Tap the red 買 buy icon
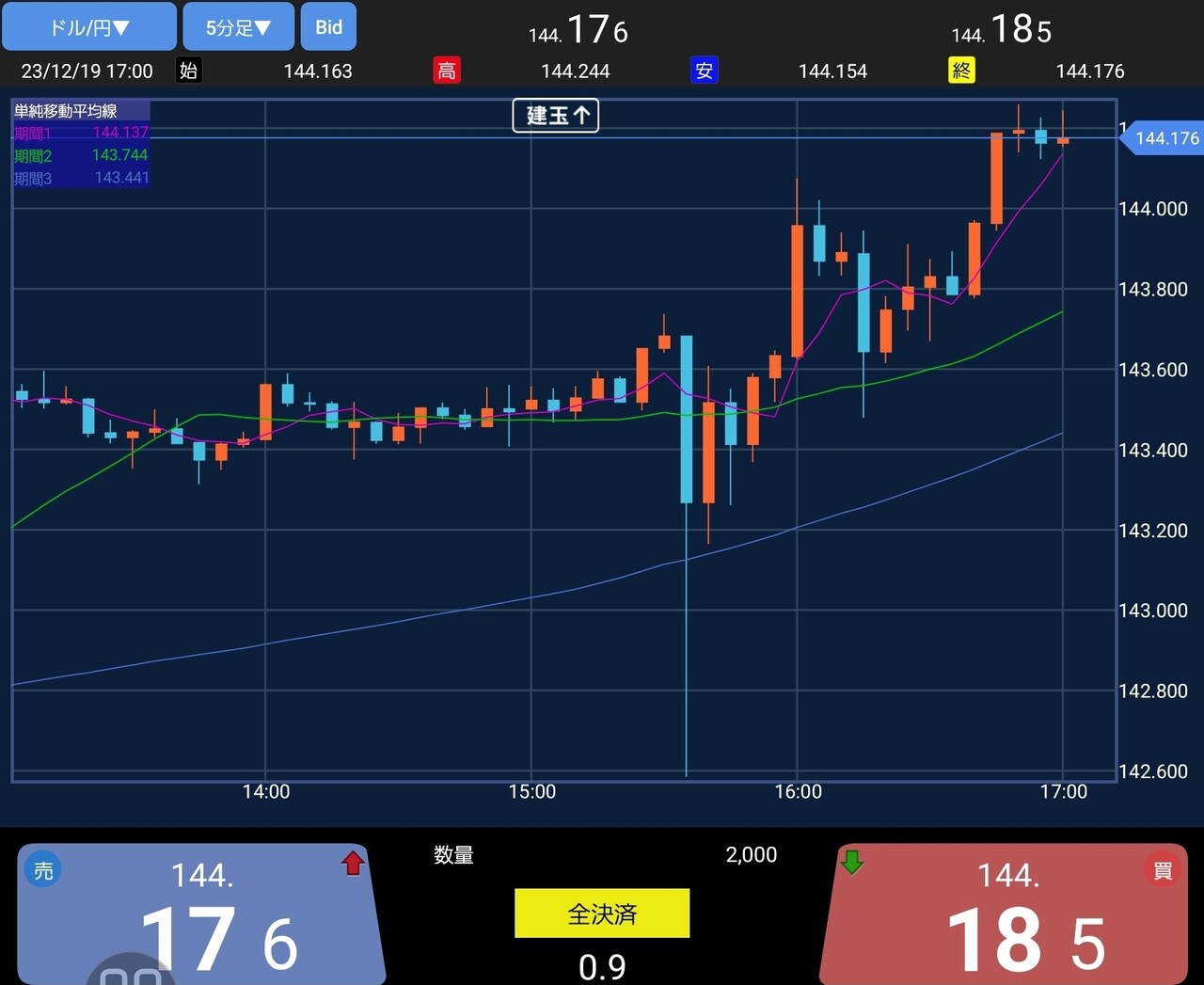Viewport: 1204px width, 985px height. click(1162, 870)
